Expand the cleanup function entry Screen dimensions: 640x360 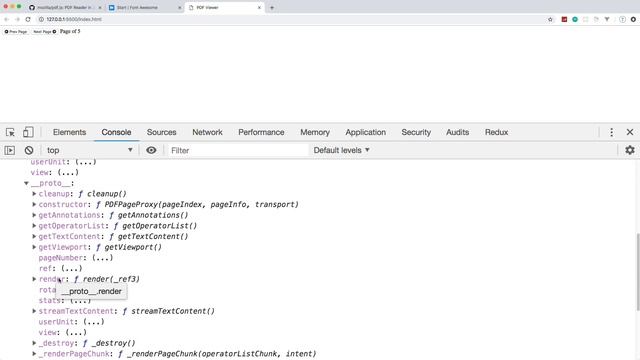pyautogui.click(x=34, y=194)
